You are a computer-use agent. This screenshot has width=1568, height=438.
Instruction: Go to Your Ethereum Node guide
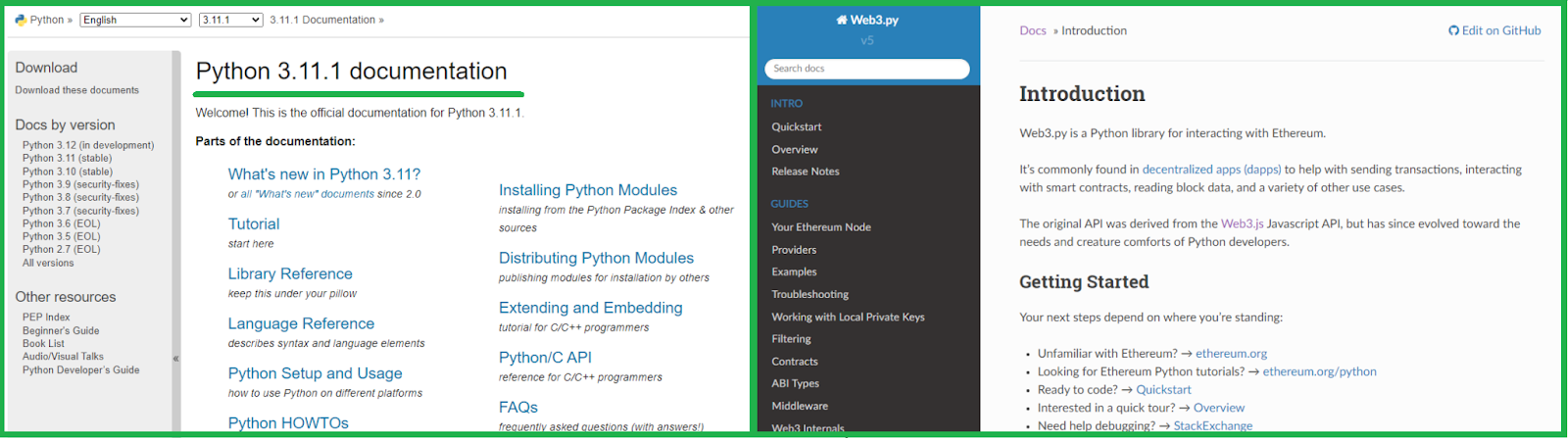pos(821,227)
